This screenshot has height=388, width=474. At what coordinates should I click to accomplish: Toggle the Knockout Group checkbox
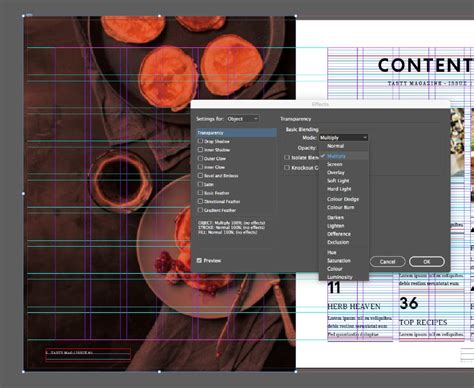click(287, 168)
